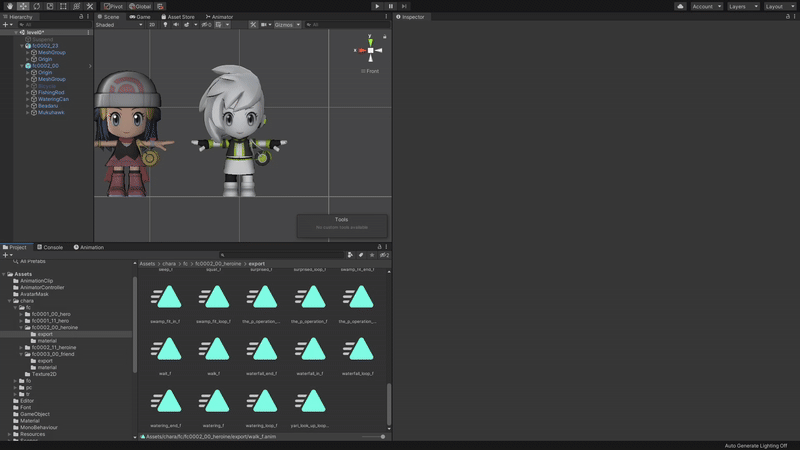Toggle Pivot handle position
Screen dimensions: 800x450
click(113, 6)
